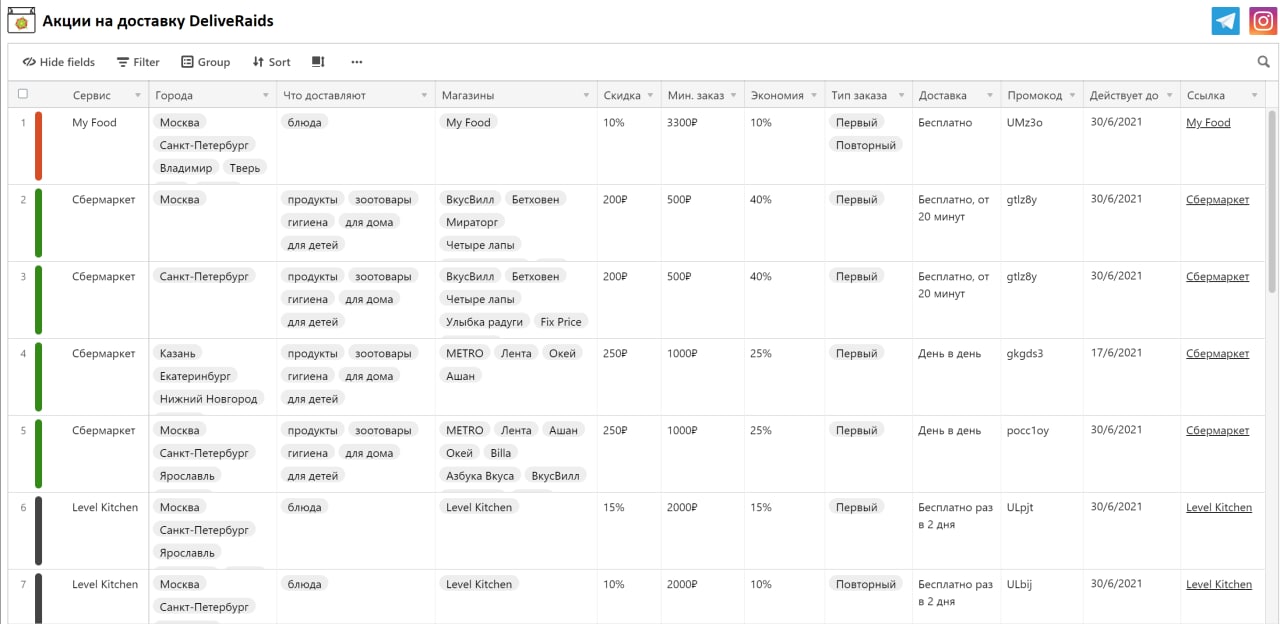
Task: Click the DeliveRaids base logo icon
Action: click(20, 21)
